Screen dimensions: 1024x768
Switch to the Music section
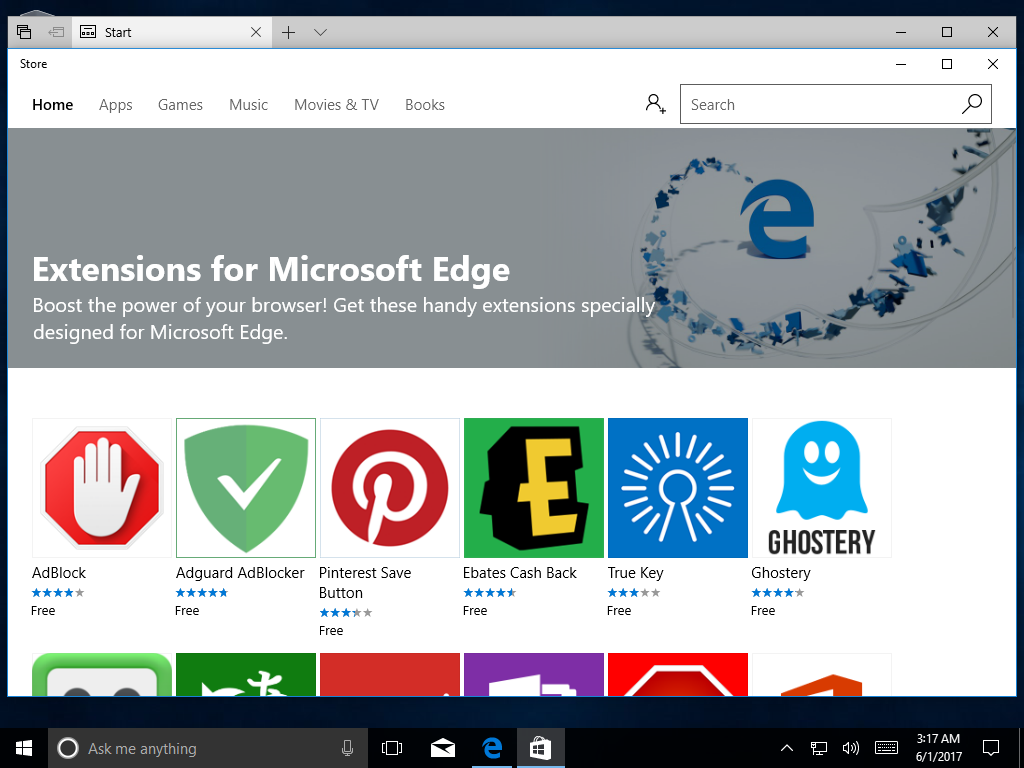[248, 104]
